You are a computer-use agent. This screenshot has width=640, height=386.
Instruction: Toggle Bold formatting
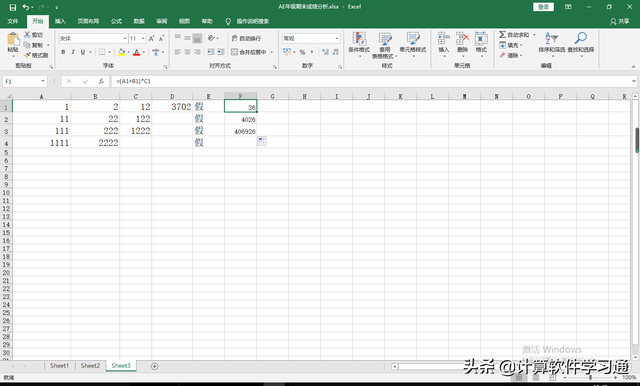pos(63,52)
